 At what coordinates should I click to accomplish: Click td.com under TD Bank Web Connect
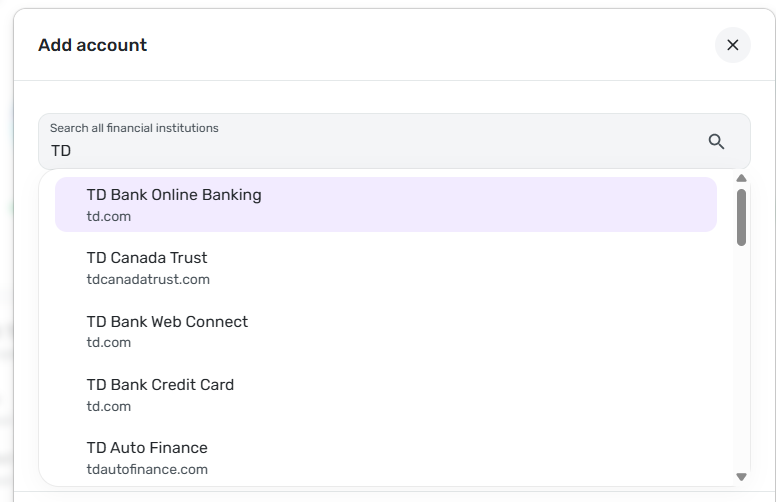108,342
